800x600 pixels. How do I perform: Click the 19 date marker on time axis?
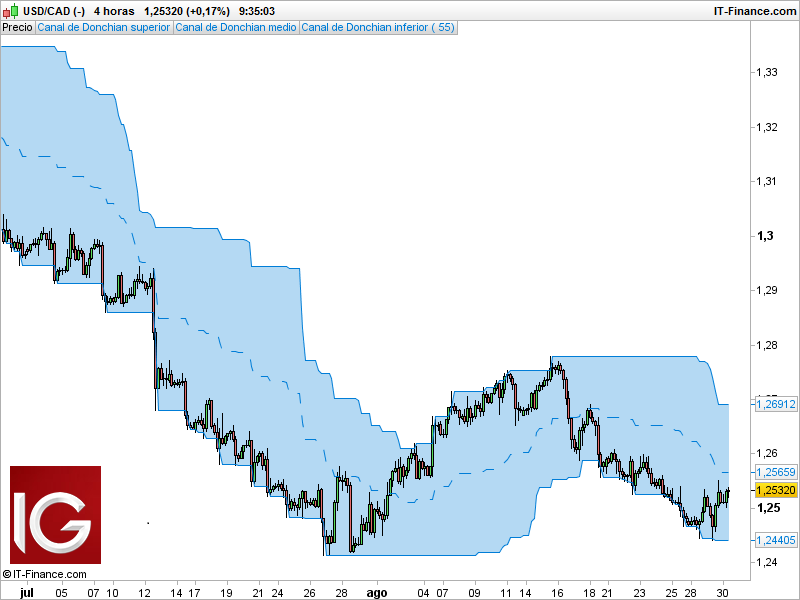click(226, 593)
